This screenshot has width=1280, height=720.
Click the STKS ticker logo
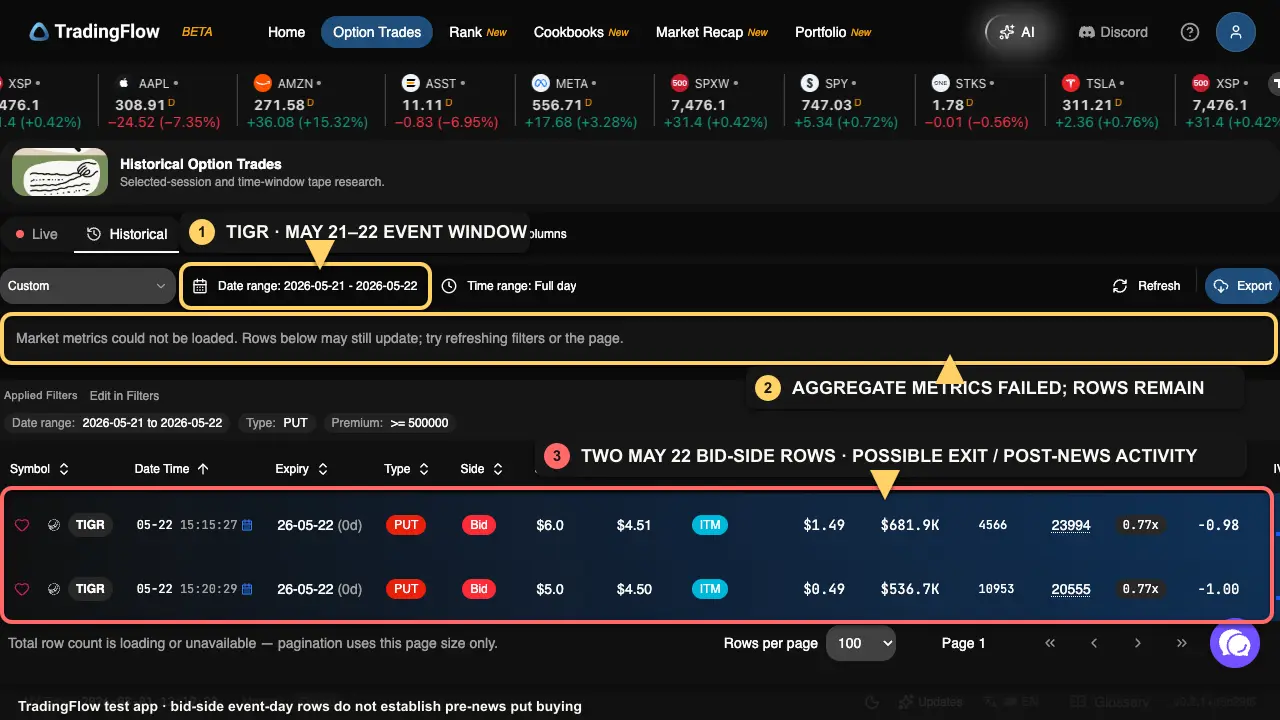tap(940, 83)
